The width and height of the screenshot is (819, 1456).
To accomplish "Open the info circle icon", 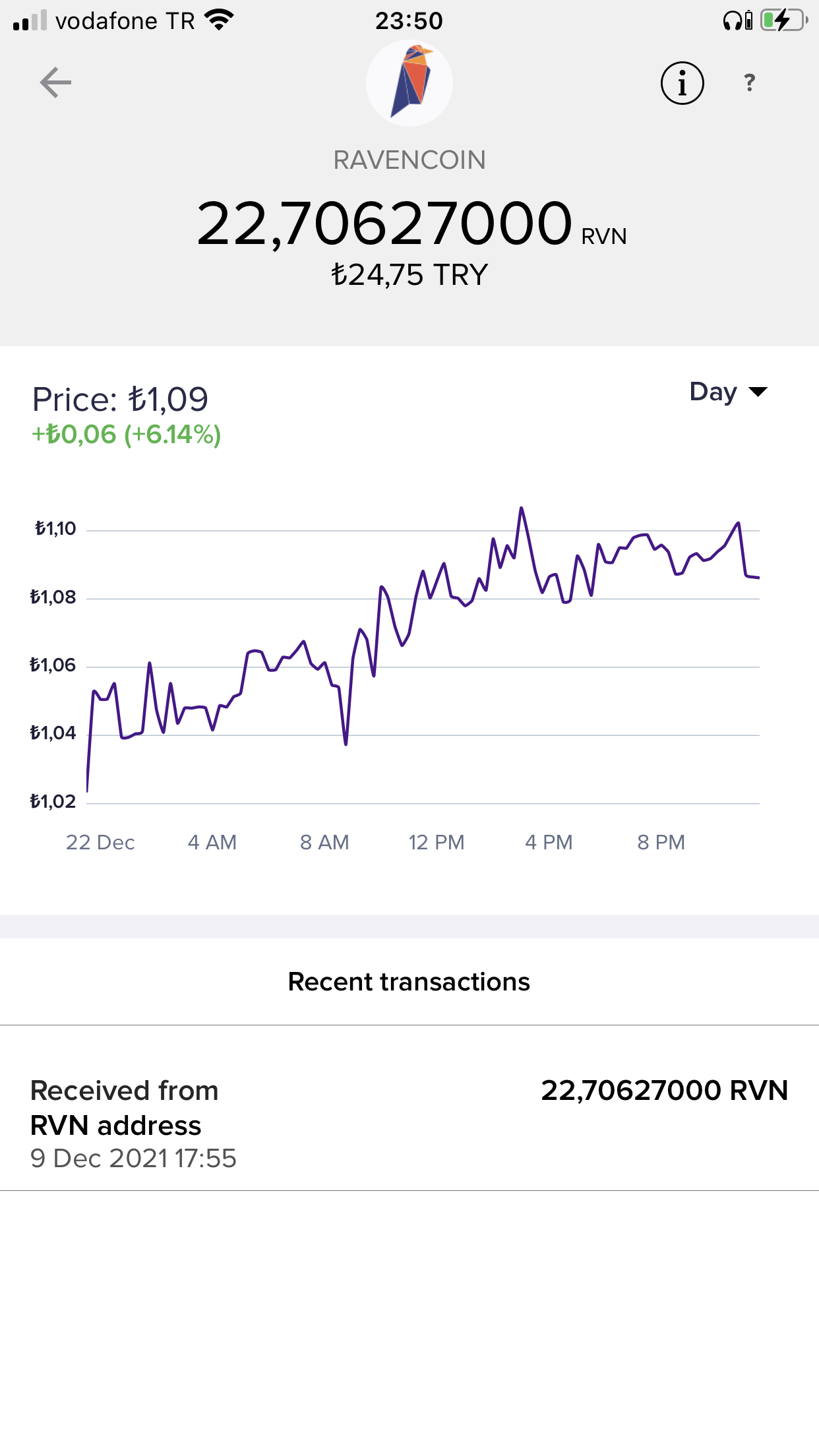I will point(682,83).
